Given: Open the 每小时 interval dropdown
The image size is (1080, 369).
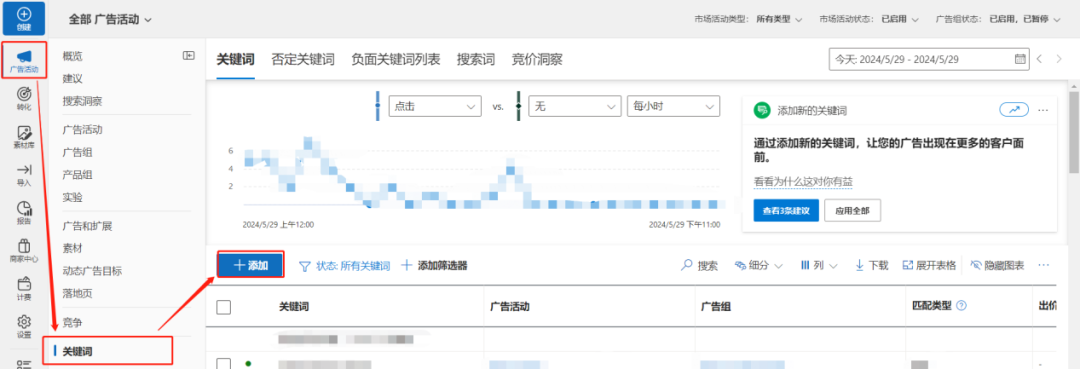Looking at the screenshot, I should [x=673, y=107].
